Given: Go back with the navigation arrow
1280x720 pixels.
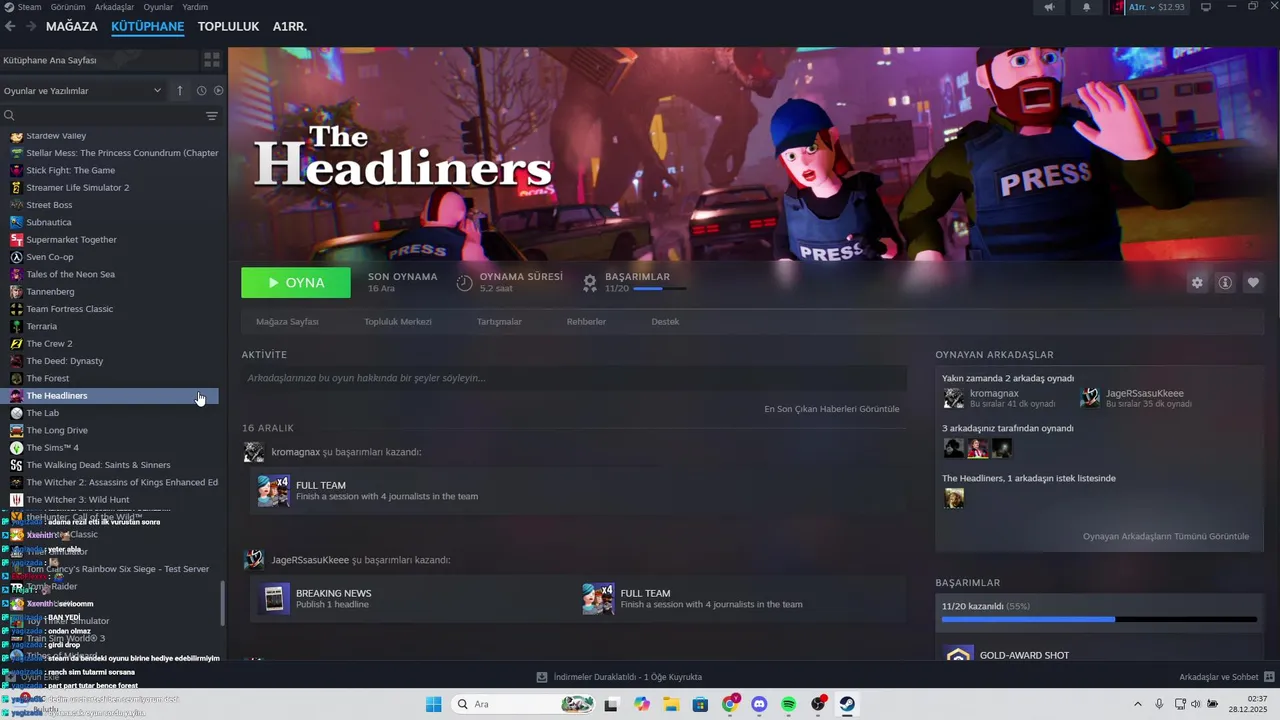Looking at the screenshot, I should [10, 26].
